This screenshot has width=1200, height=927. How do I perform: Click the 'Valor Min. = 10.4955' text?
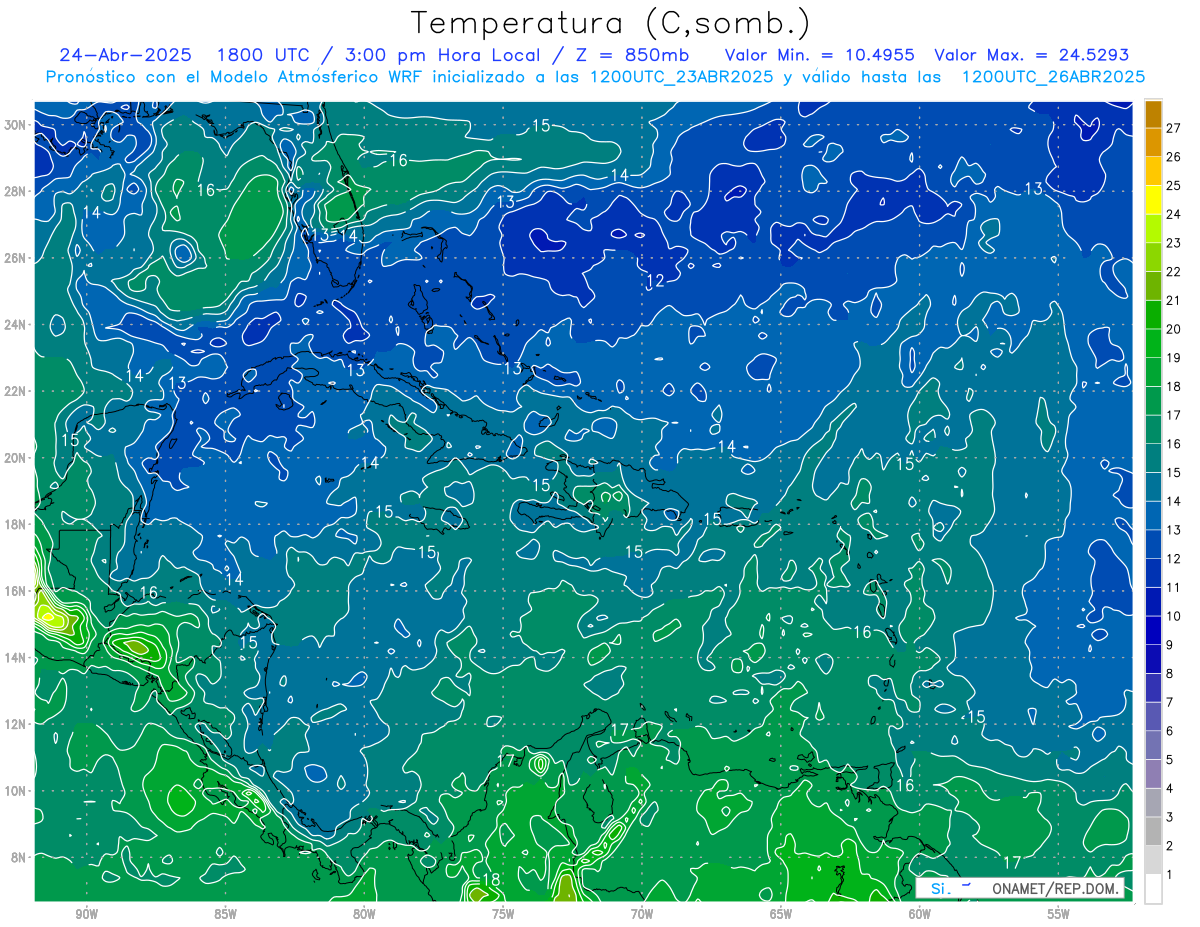coord(819,55)
